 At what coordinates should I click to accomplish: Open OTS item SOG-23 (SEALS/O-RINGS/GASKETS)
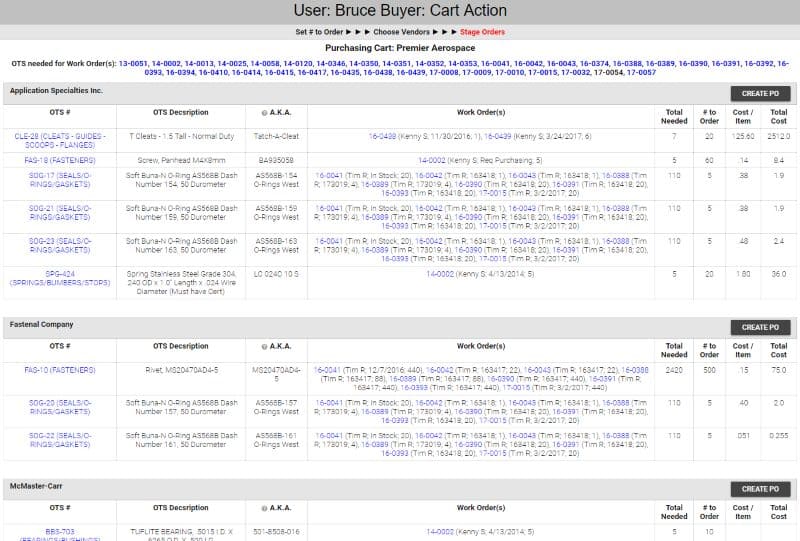pyautogui.click(x=60, y=245)
